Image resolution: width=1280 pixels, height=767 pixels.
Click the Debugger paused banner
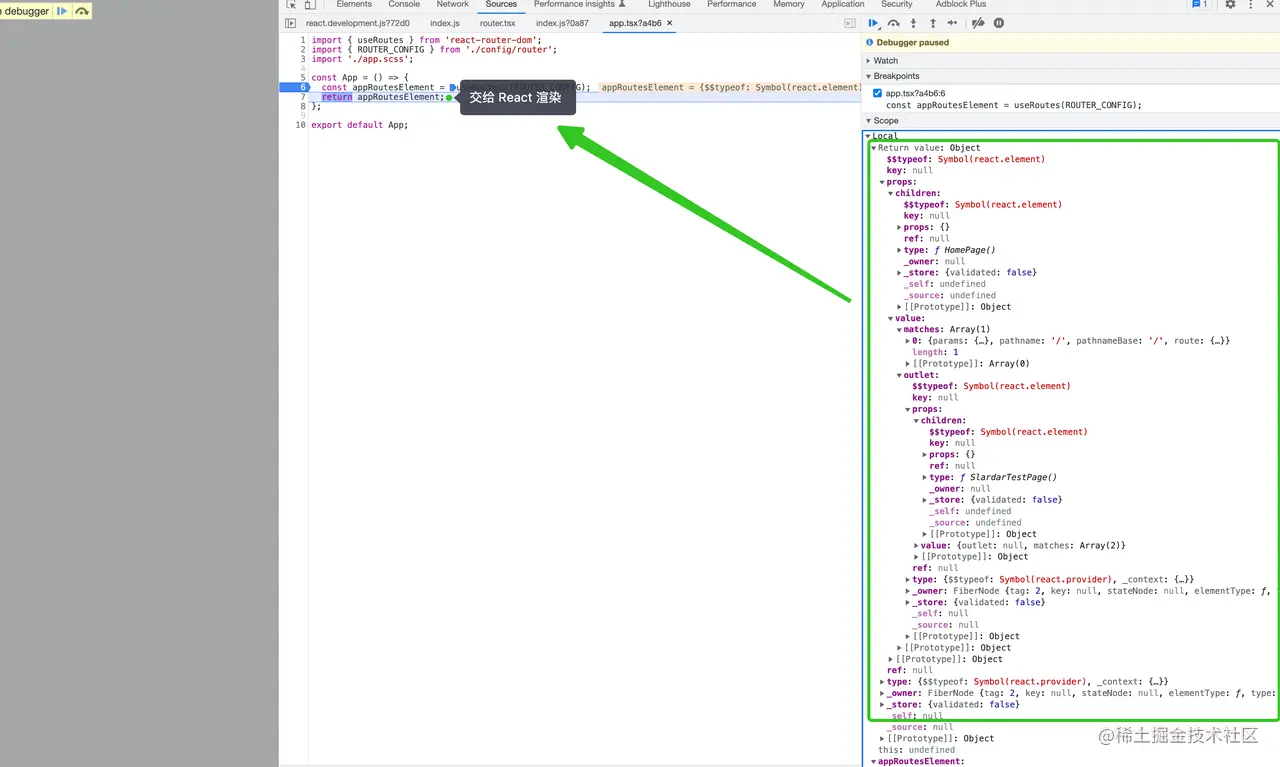coord(1071,43)
